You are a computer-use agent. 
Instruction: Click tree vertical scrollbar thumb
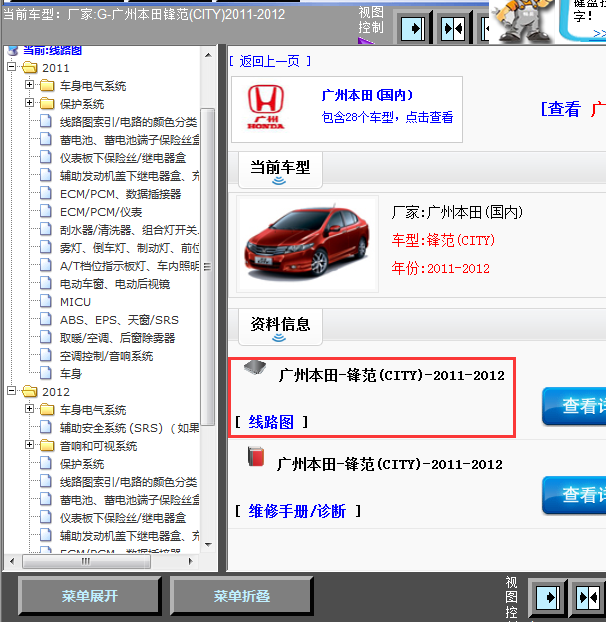[x=208, y=267]
